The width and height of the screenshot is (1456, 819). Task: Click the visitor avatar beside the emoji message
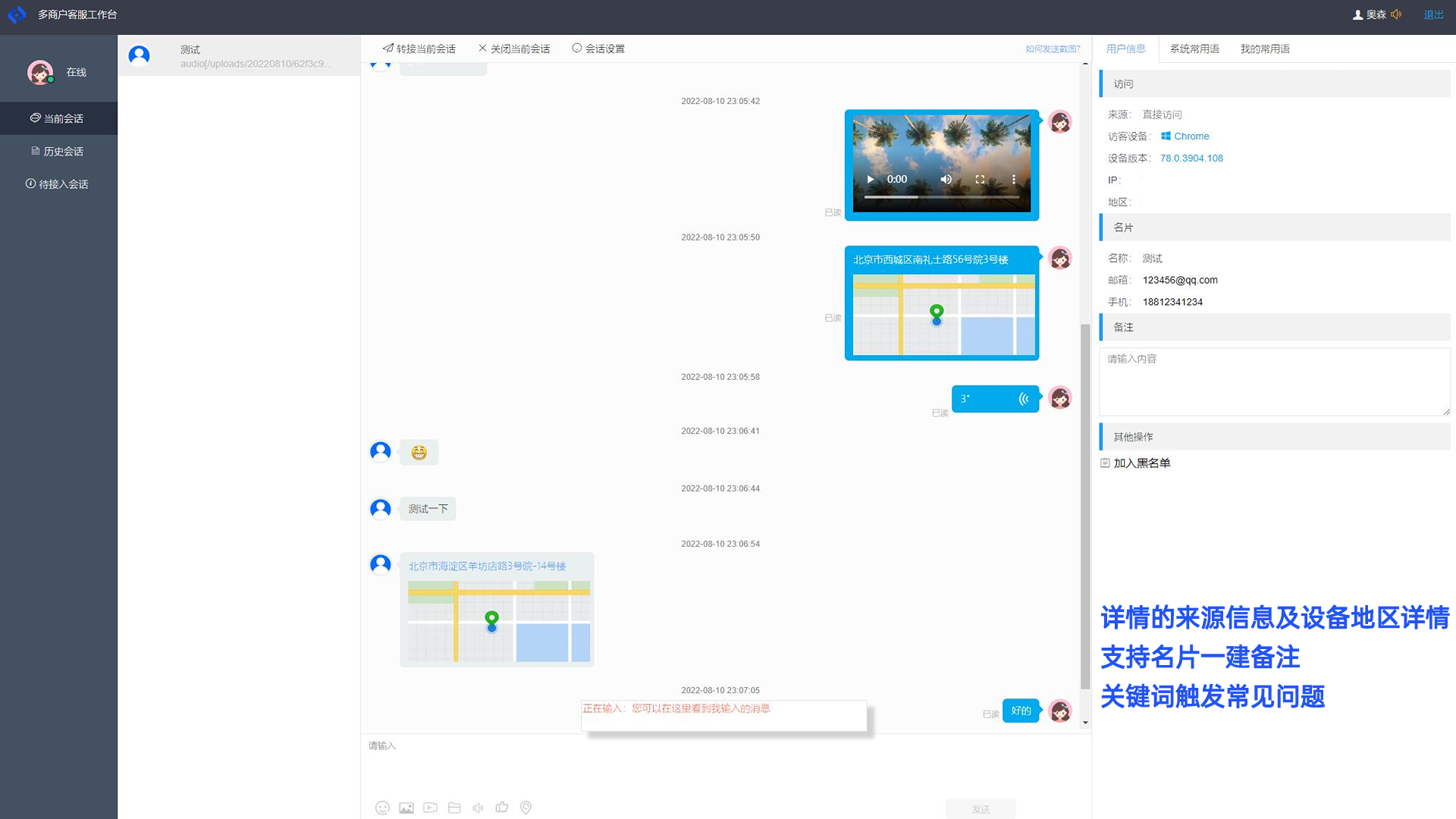[381, 452]
